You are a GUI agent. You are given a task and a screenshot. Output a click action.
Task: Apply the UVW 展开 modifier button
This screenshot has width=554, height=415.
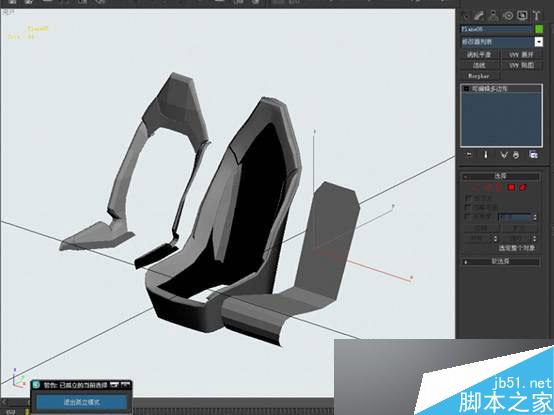(521, 55)
